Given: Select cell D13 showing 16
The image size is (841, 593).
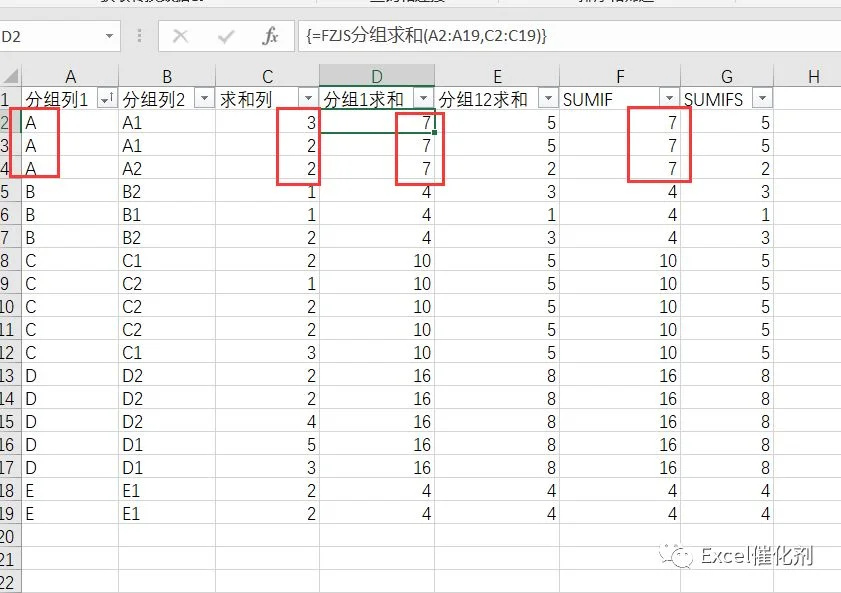Looking at the screenshot, I should (377, 375).
